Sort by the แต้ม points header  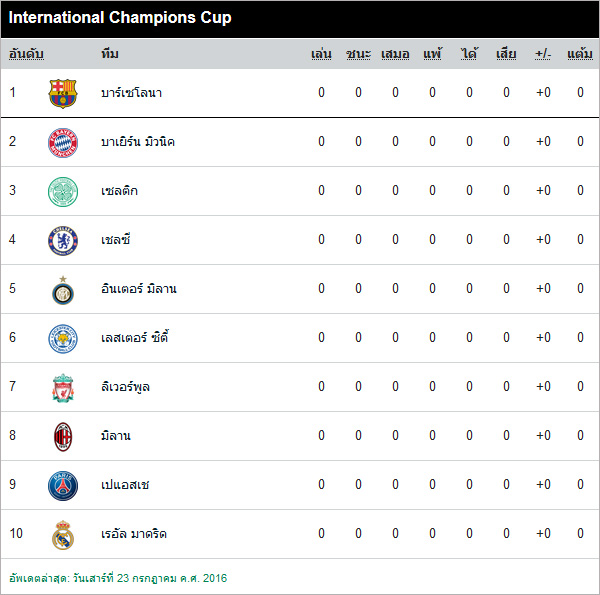click(x=580, y=54)
